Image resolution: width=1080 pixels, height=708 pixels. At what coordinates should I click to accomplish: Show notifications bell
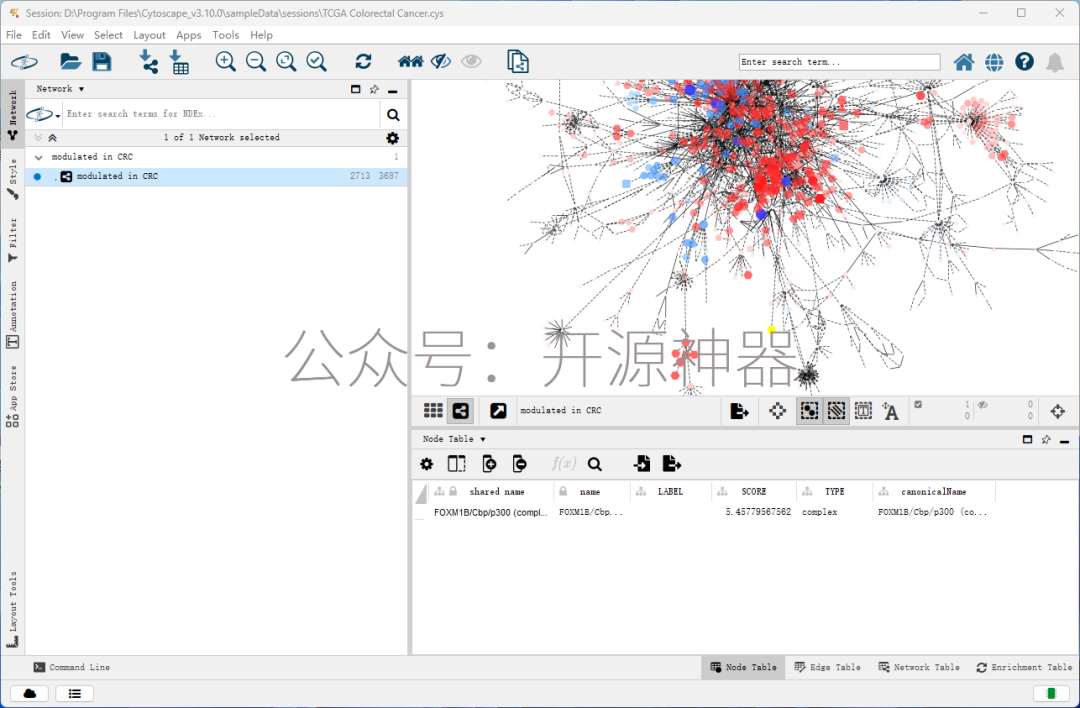pos(1055,62)
